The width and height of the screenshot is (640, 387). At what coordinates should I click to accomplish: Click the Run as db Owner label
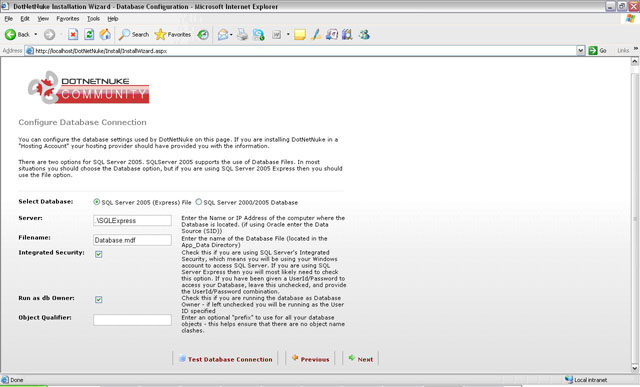(x=47, y=298)
